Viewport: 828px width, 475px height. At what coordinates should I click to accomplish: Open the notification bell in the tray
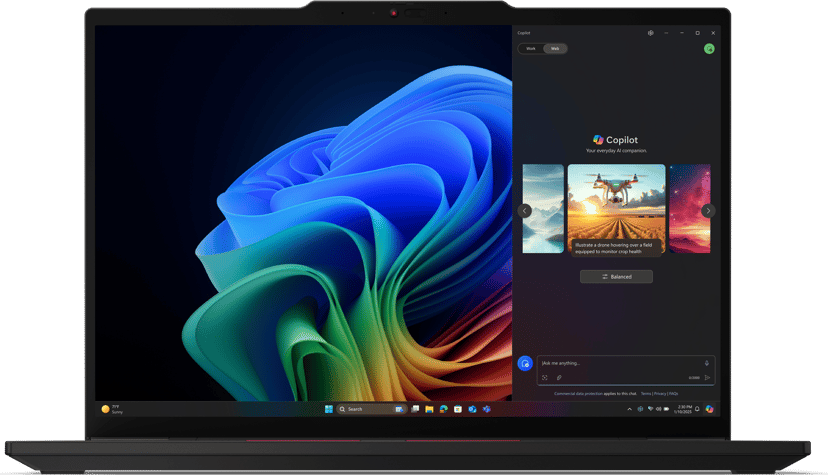pyautogui.click(x=697, y=409)
